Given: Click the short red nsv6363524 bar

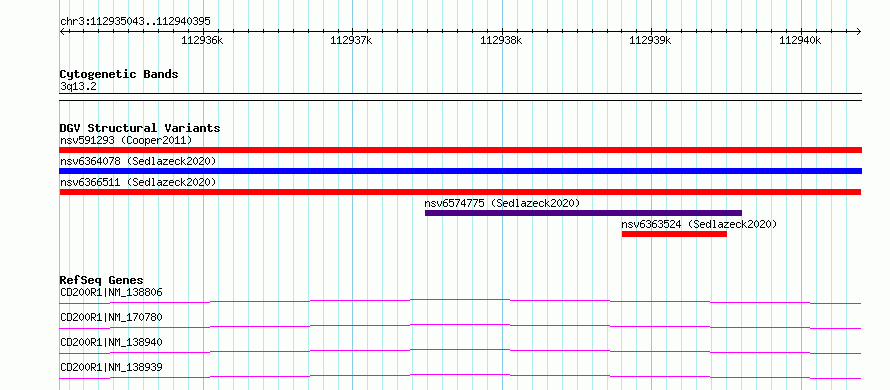Looking at the screenshot, I should (x=674, y=234).
